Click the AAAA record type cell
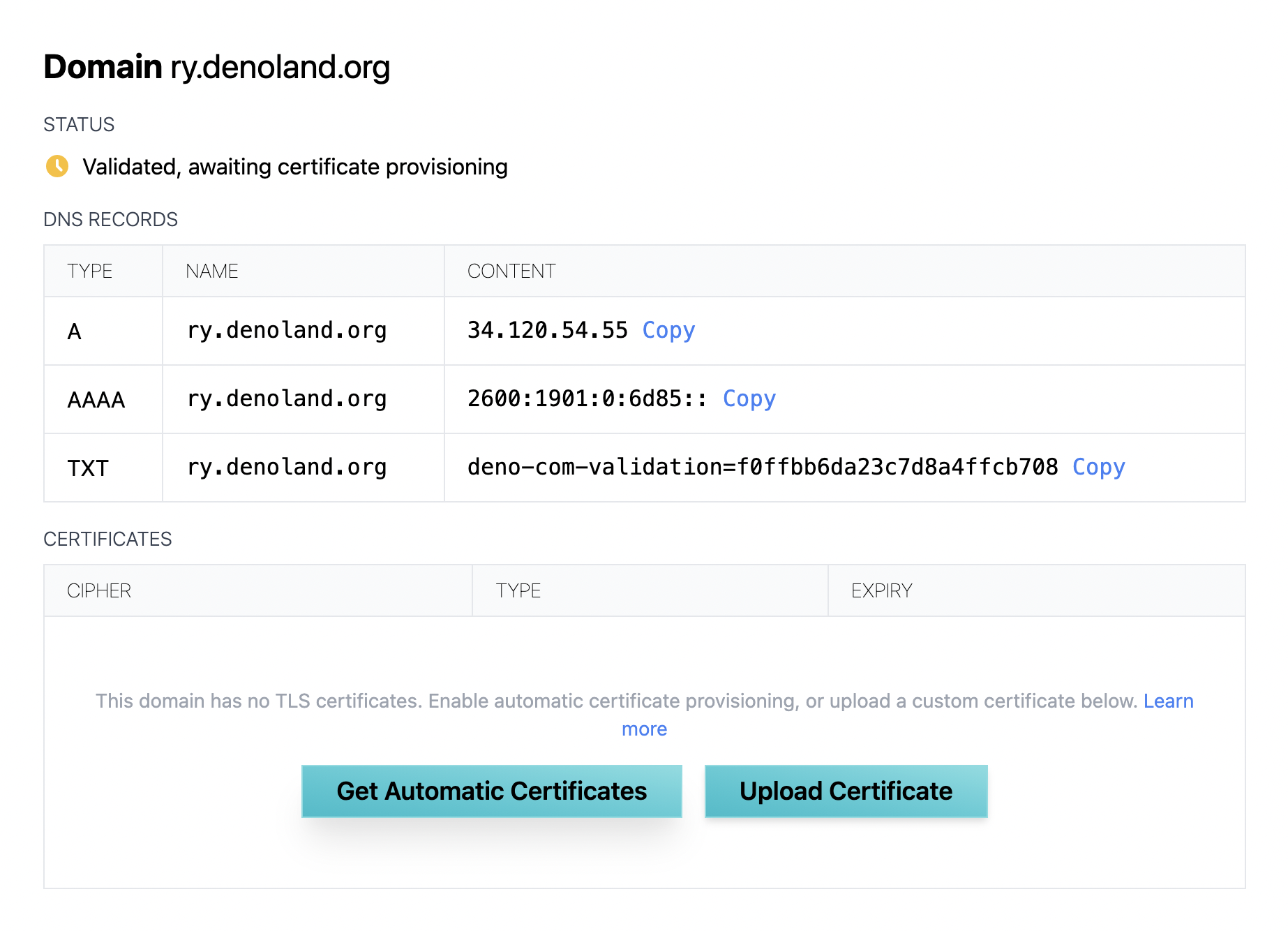Image resolution: width=1288 pixels, height=931 pixels. (96, 399)
